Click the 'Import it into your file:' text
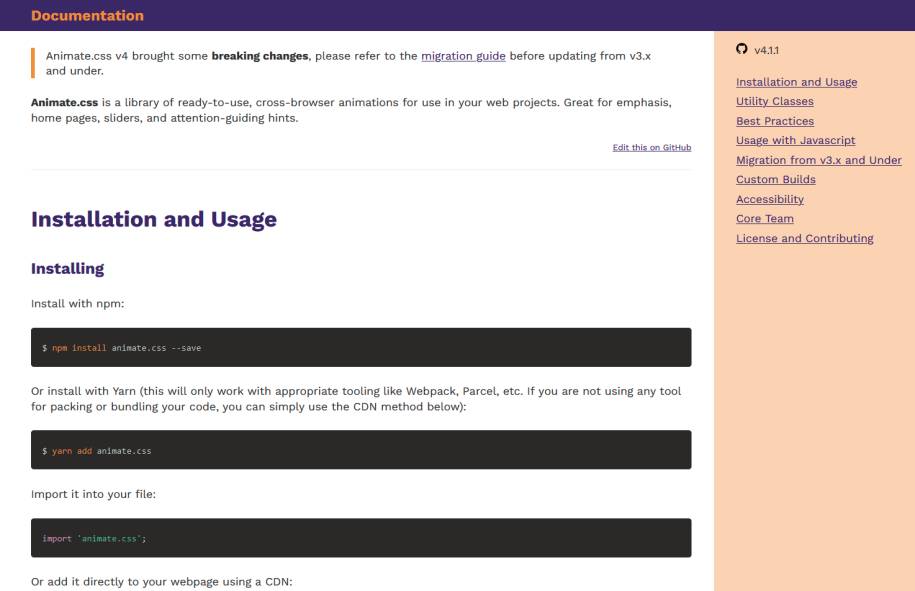Image resolution: width=915 pixels, height=591 pixels. pyautogui.click(x=93, y=494)
